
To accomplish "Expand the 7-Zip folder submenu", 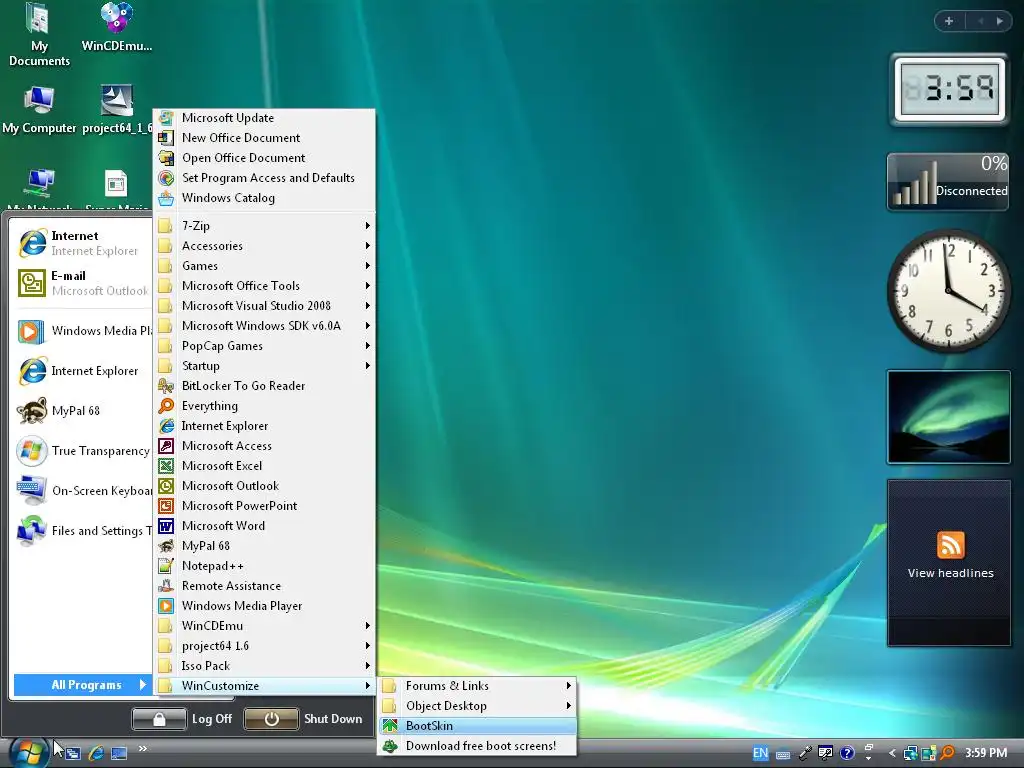I will pos(265,226).
